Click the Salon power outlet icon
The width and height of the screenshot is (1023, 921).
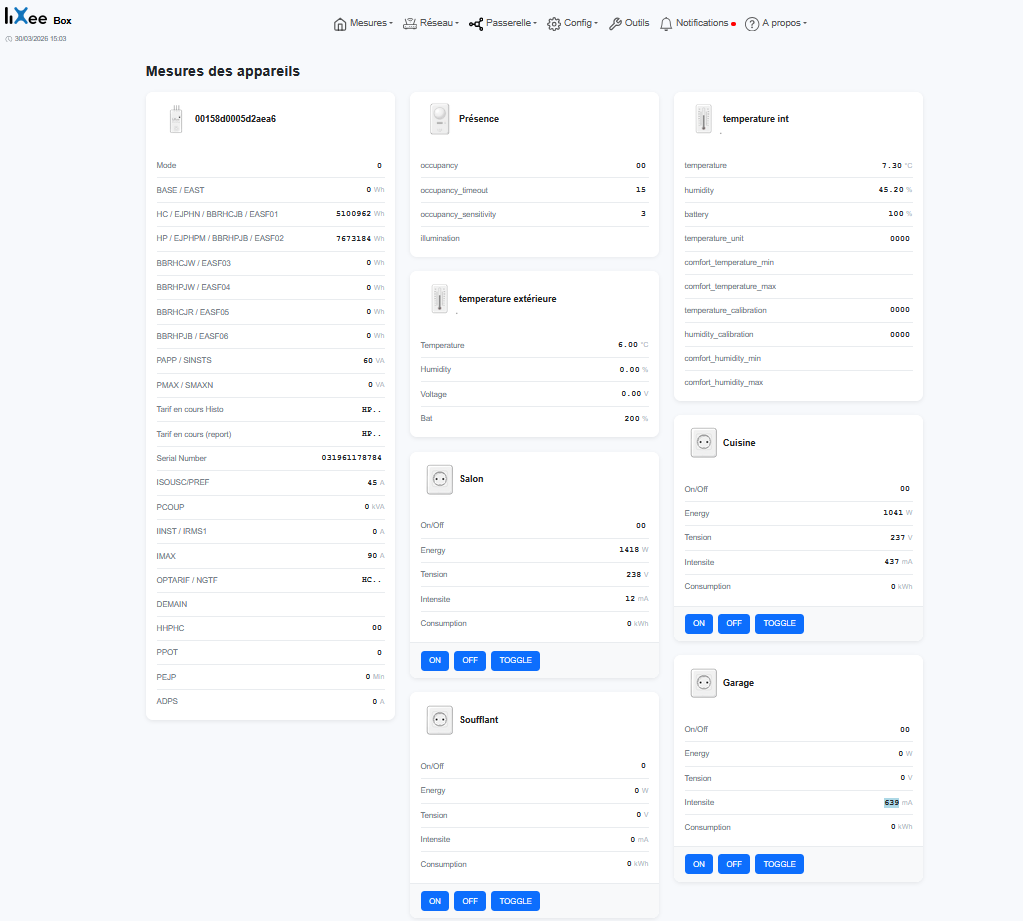click(x=439, y=479)
